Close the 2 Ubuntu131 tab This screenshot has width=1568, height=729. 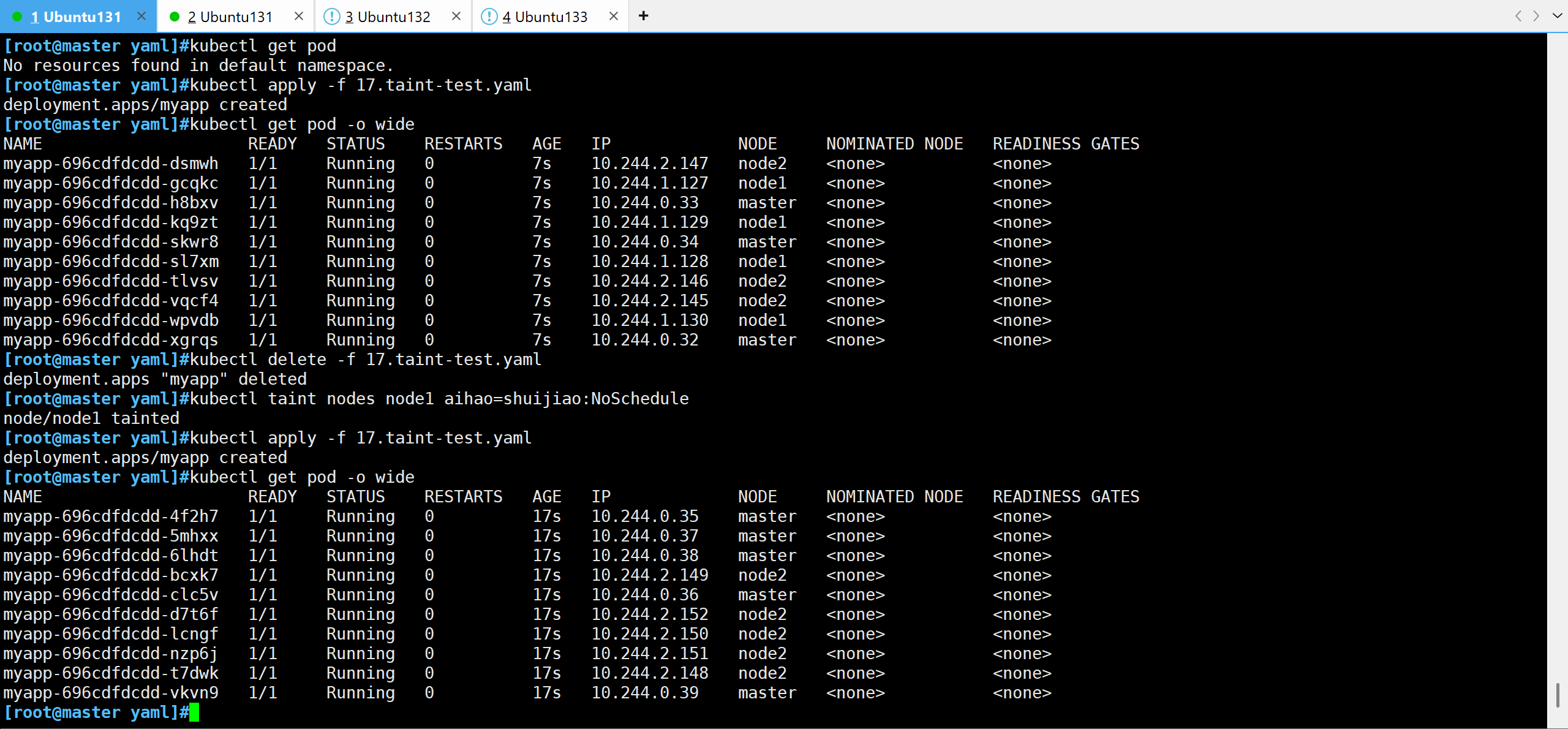299,16
